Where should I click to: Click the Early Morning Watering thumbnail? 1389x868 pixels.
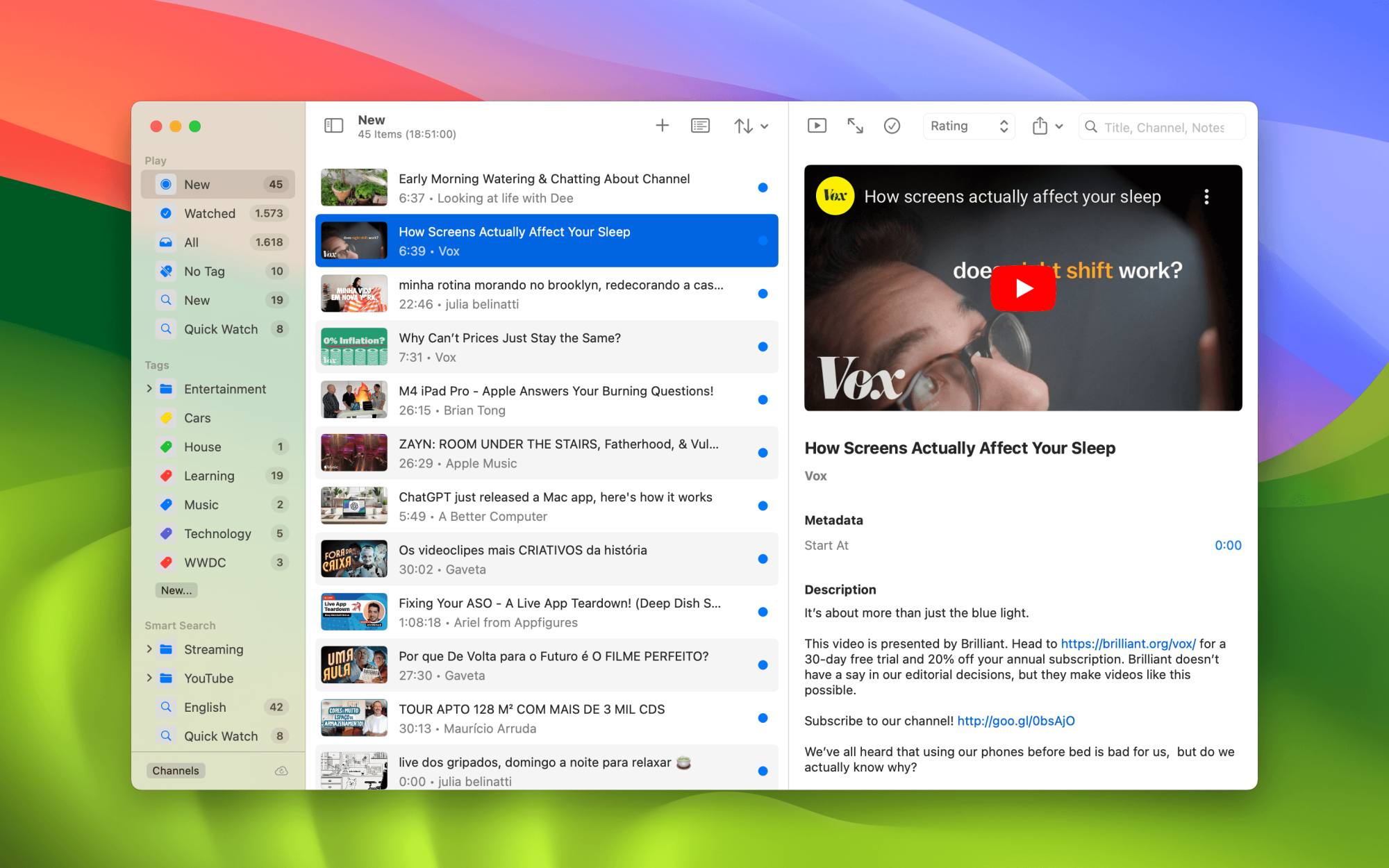(354, 187)
